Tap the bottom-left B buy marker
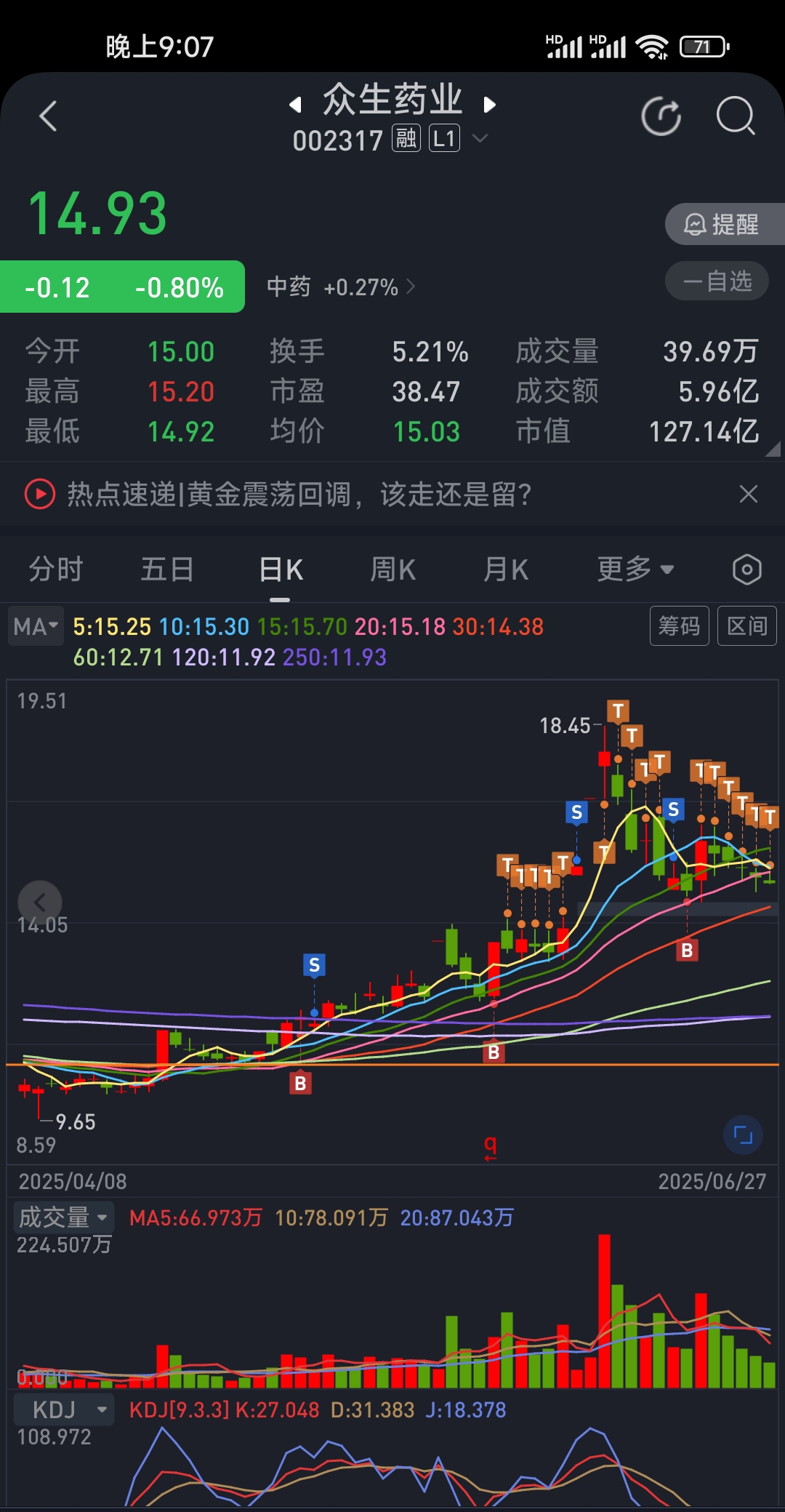 [300, 1083]
